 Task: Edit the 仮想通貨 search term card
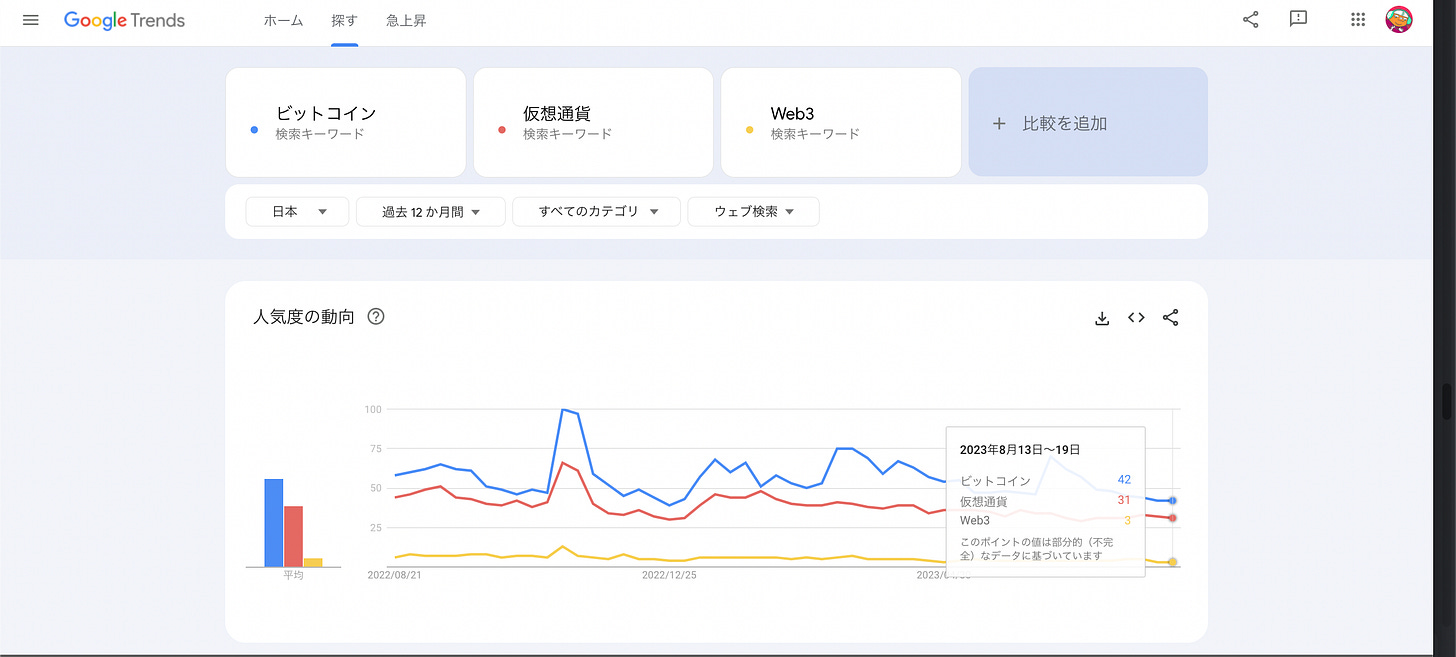click(593, 122)
